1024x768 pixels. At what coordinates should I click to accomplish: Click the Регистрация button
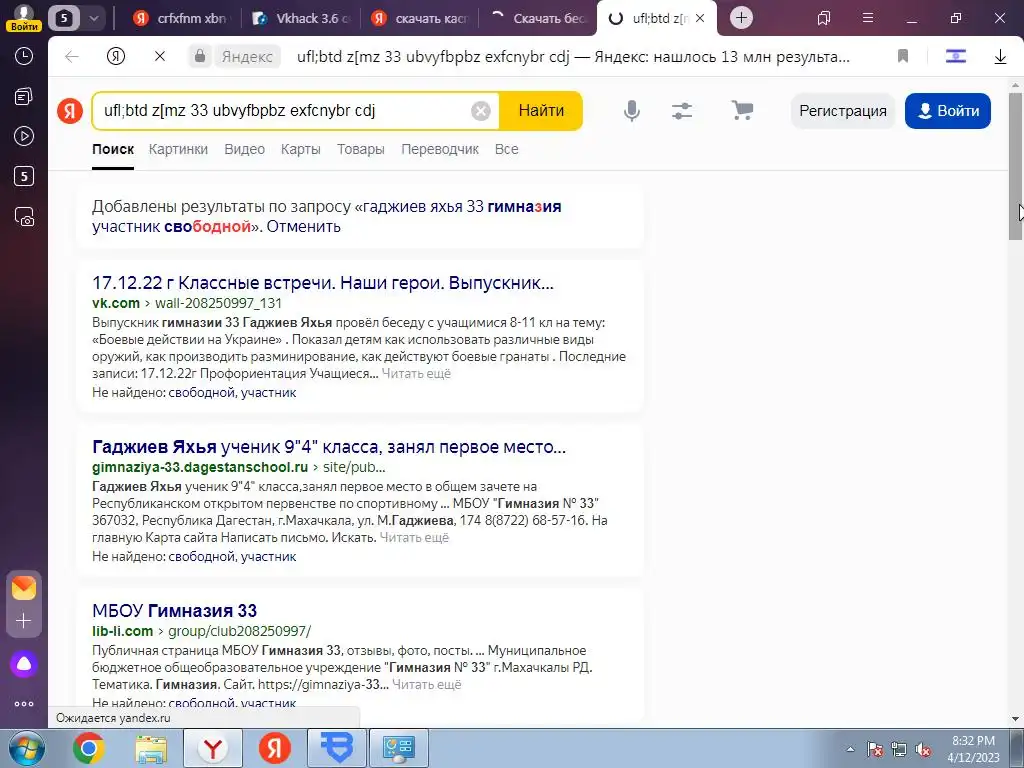842,110
